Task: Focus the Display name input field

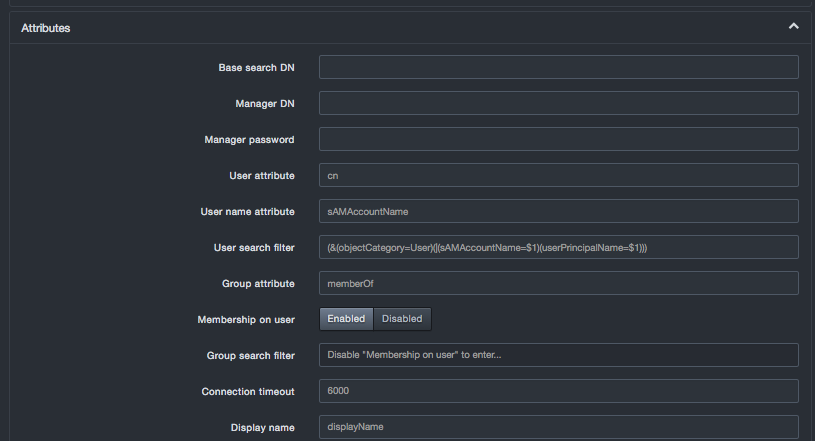Action: pos(558,427)
